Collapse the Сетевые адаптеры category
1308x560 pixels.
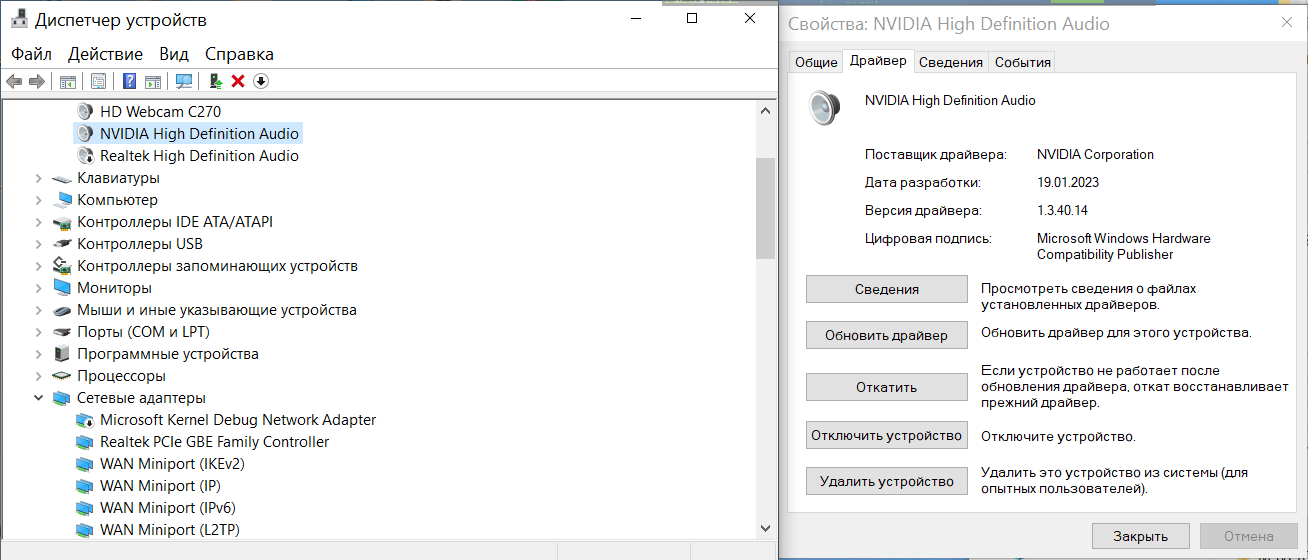[39, 398]
